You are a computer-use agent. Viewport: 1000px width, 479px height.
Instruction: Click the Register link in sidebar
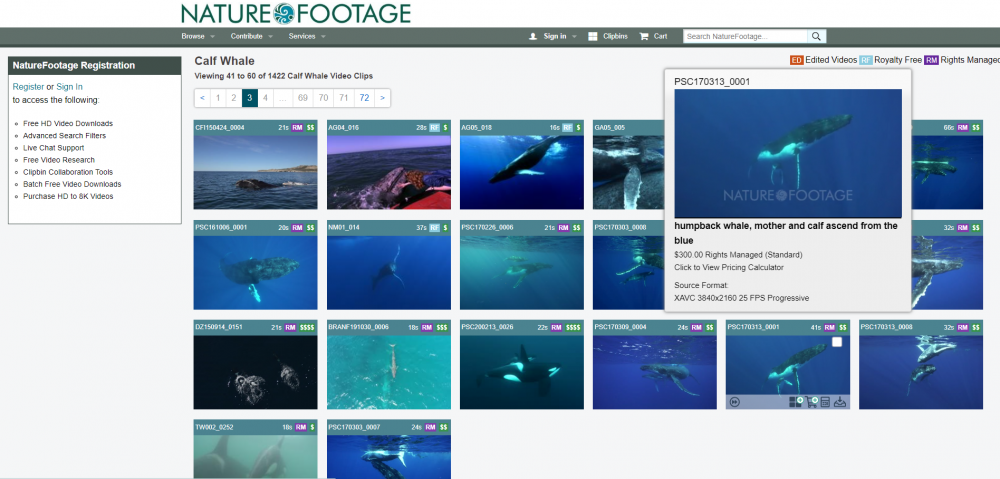28,87
